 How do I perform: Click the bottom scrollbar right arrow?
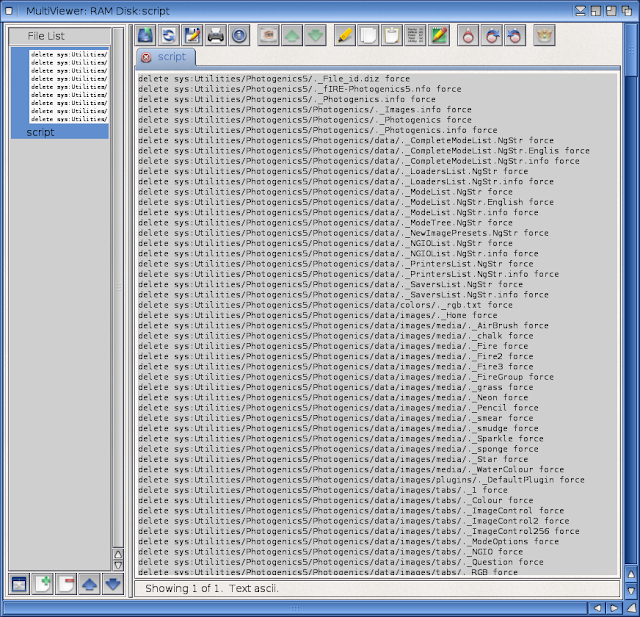613,608
